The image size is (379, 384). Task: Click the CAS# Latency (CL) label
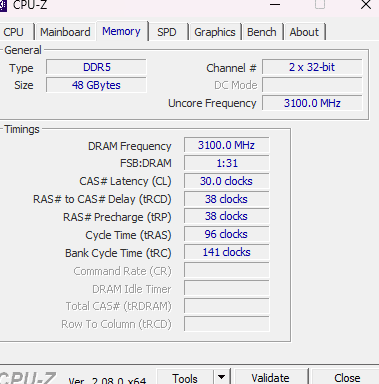(x=125, y=181)
